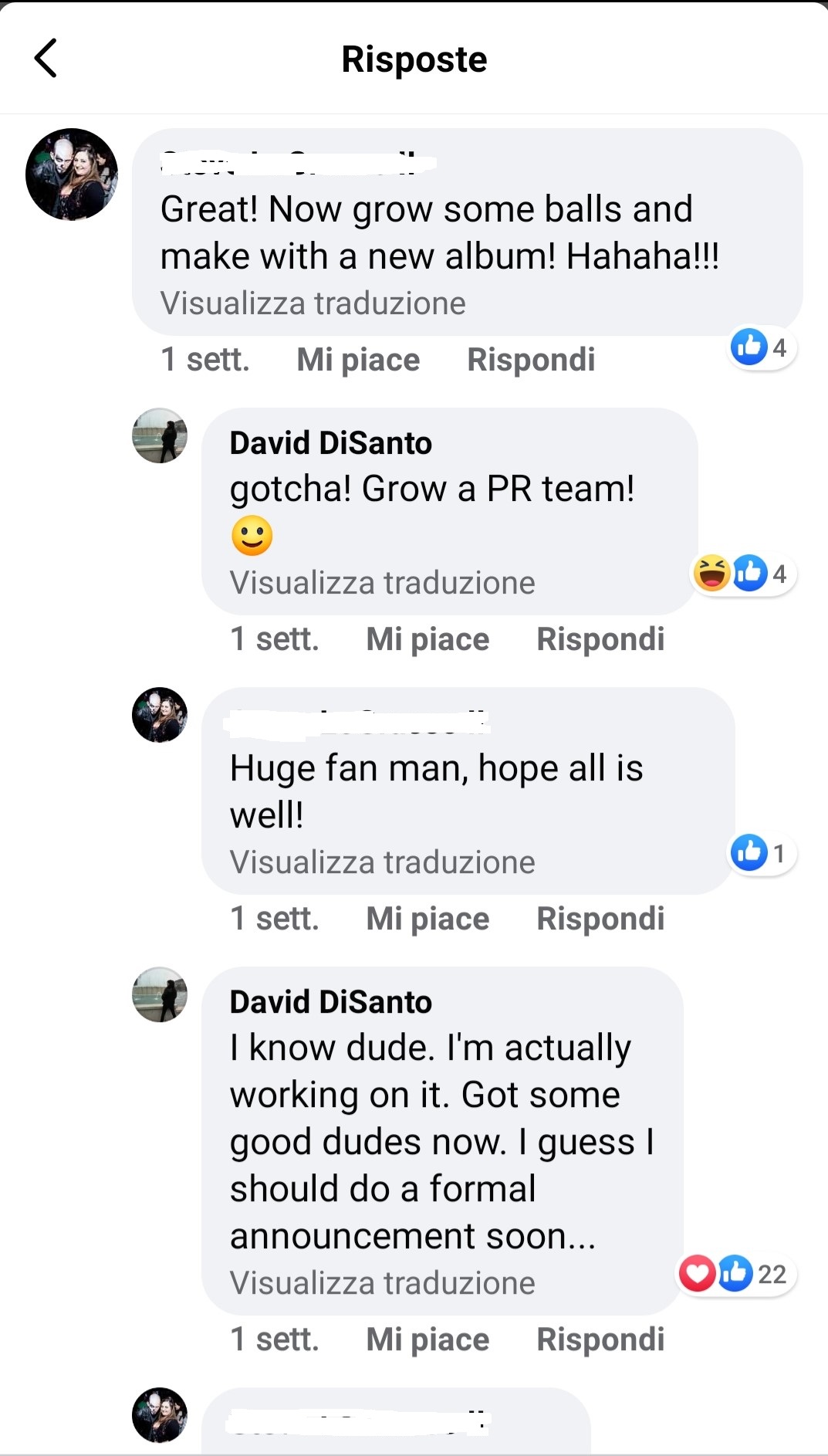
Task: View heart reactions on the 'formal announcement' reply
Action: point(697,1273)
